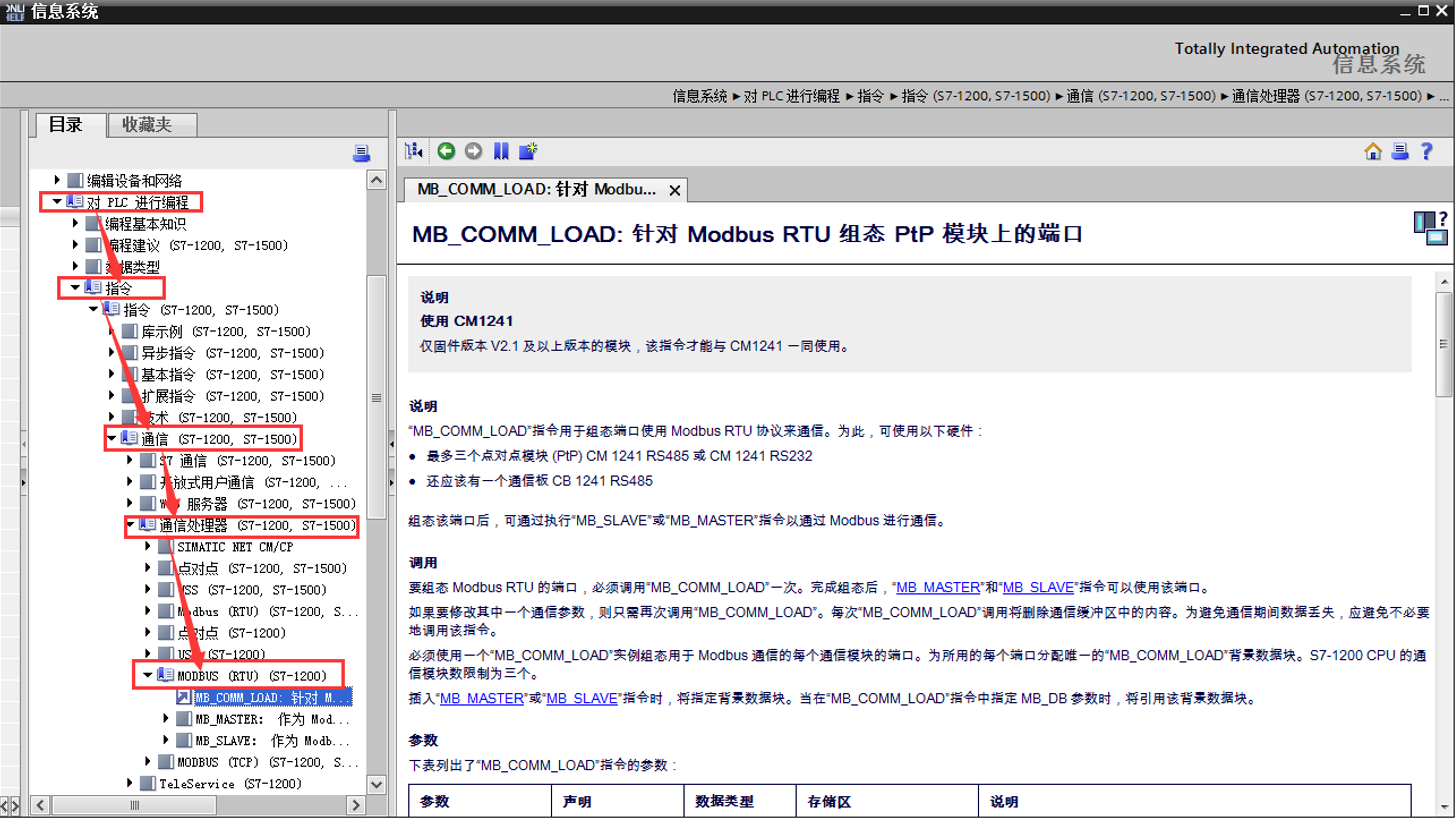The image size is (1455, 820).
Task: Click the topic icon of MB_COMM_LOAD entry
Action: pos(185,697)
